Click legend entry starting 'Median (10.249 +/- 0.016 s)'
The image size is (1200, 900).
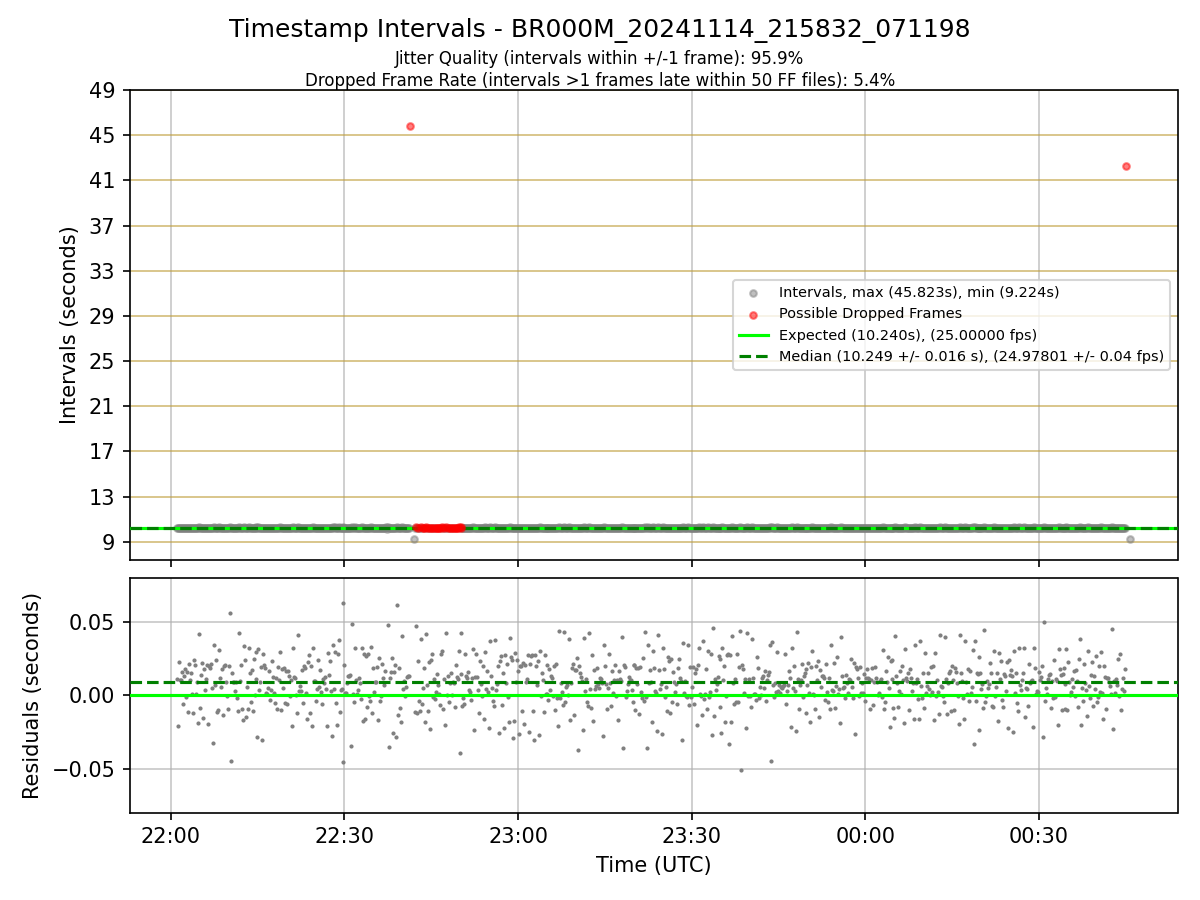click(971, 356)
